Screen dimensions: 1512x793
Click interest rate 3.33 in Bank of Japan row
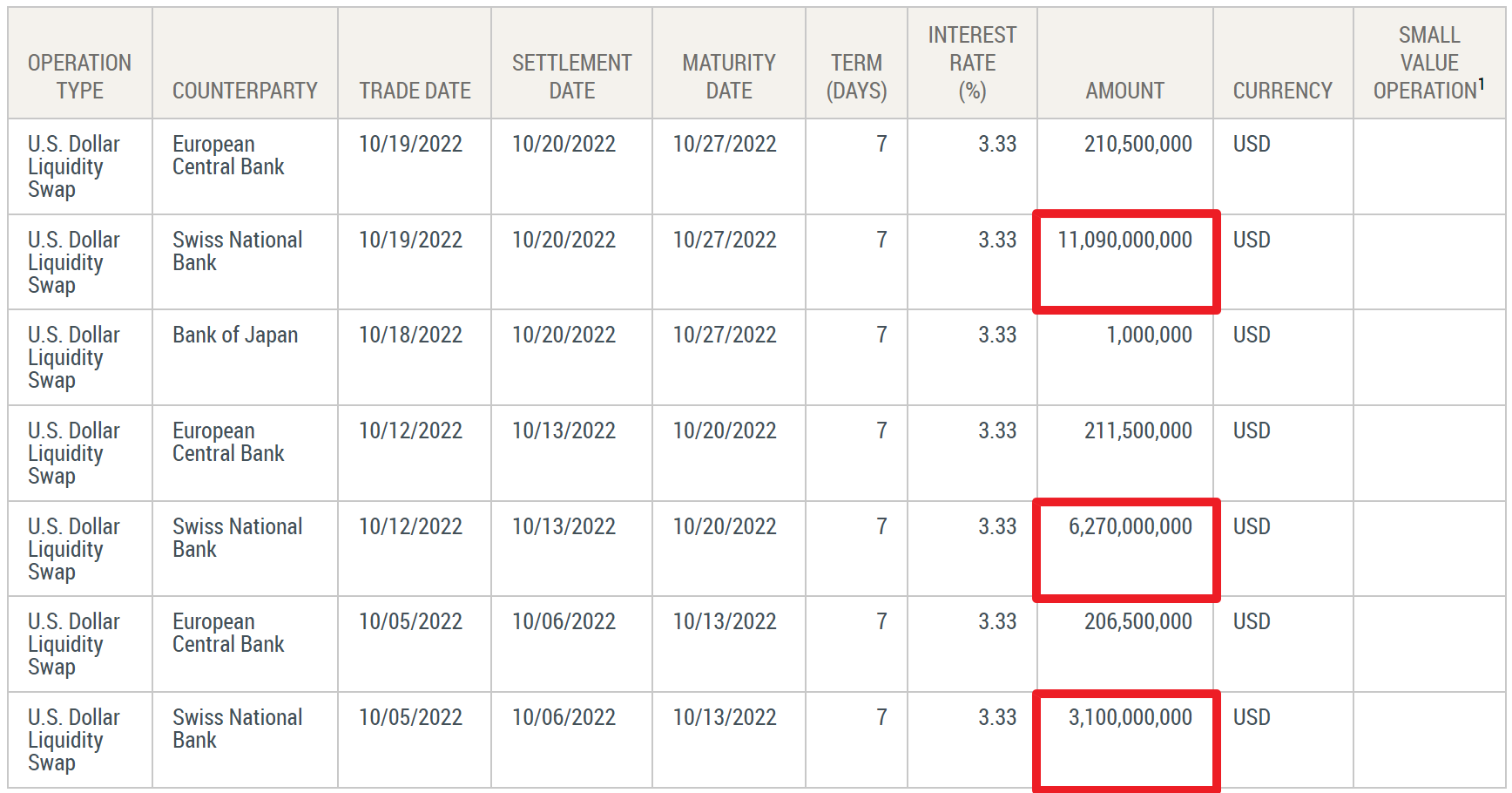coord(997,335)
